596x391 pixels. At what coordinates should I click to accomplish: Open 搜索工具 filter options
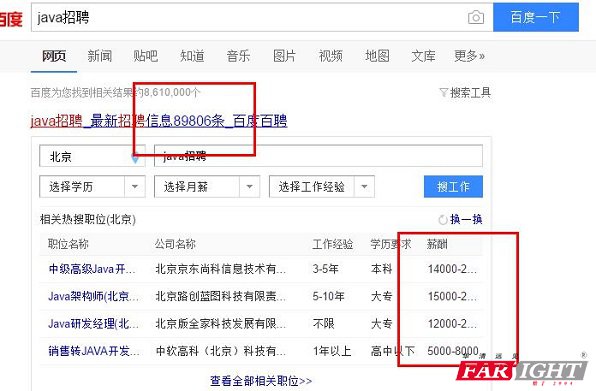[x=470, y=92]
